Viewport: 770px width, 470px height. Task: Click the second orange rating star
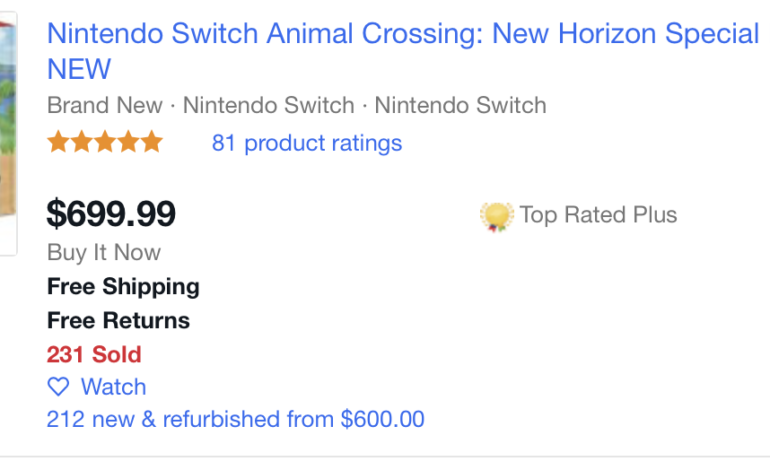[81, 142]
